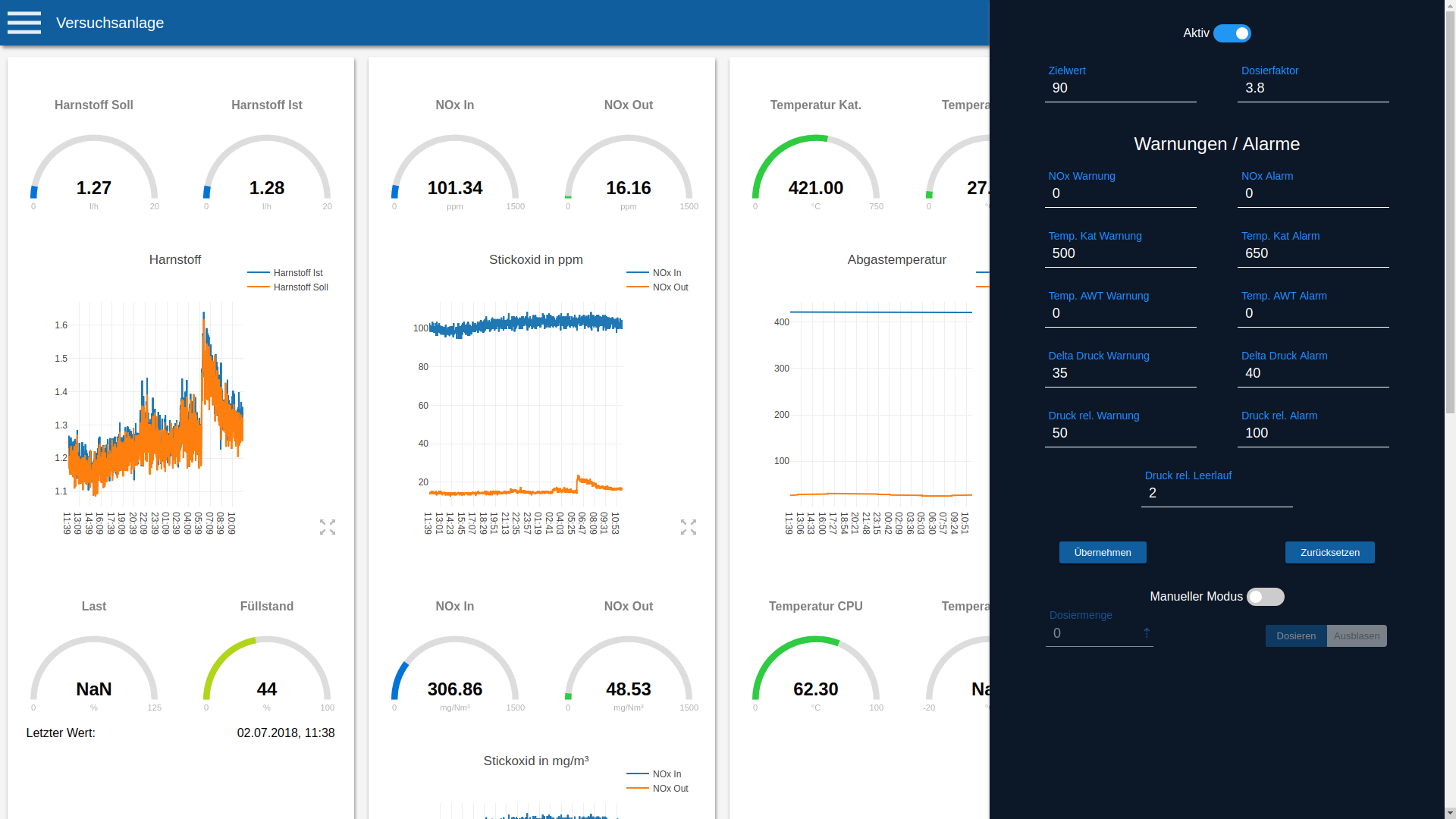The width and height of the screenshot is (1456, 819).
Task: Select the Druck rel. Leerlauf field
Action: coord(1216,493)
